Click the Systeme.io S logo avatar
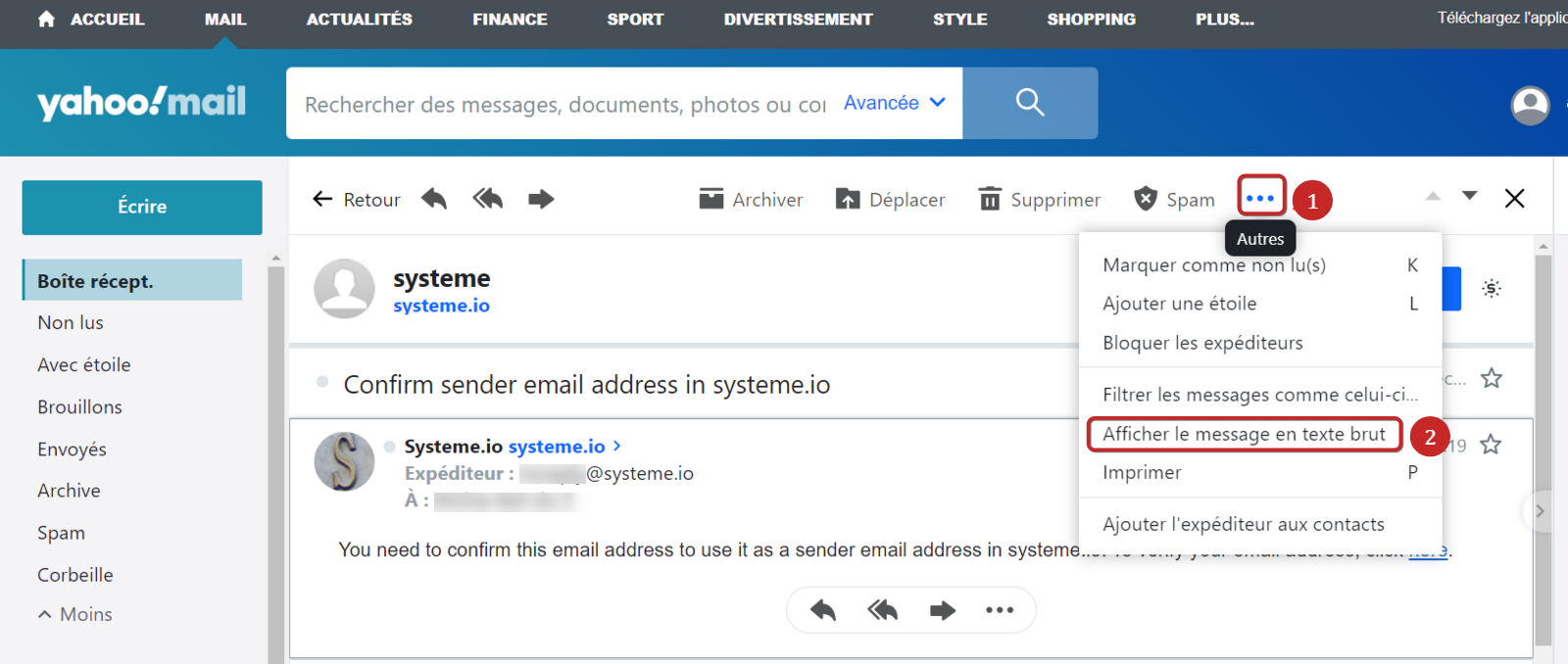 (x=344, y=461)
